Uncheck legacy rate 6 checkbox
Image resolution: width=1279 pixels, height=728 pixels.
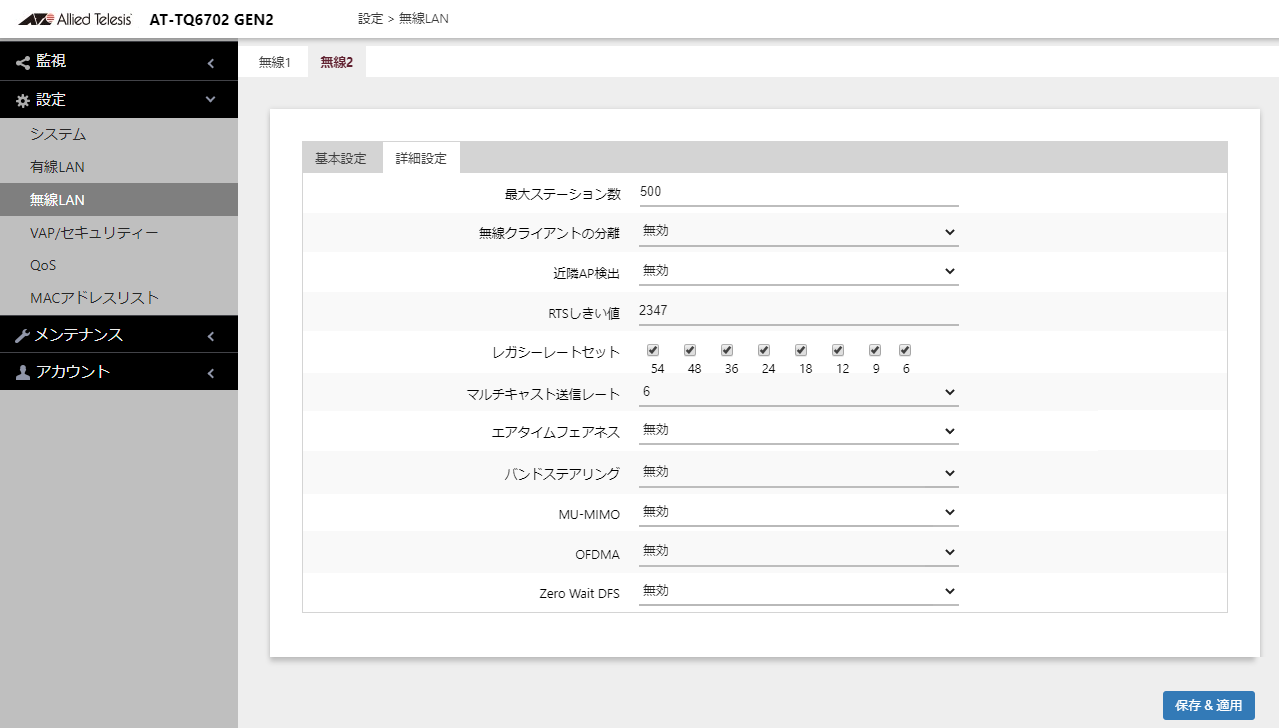tap(905, 350)
